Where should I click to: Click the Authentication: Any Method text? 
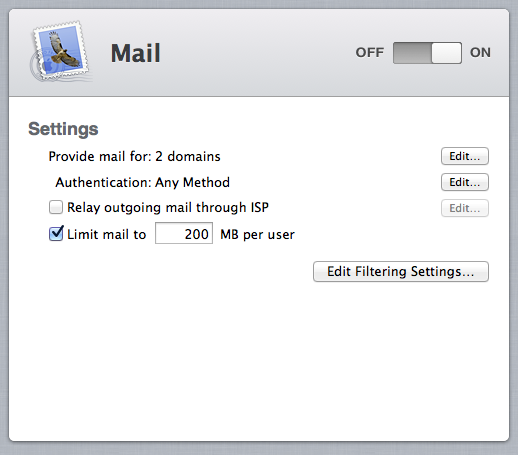tap(142, 182)
